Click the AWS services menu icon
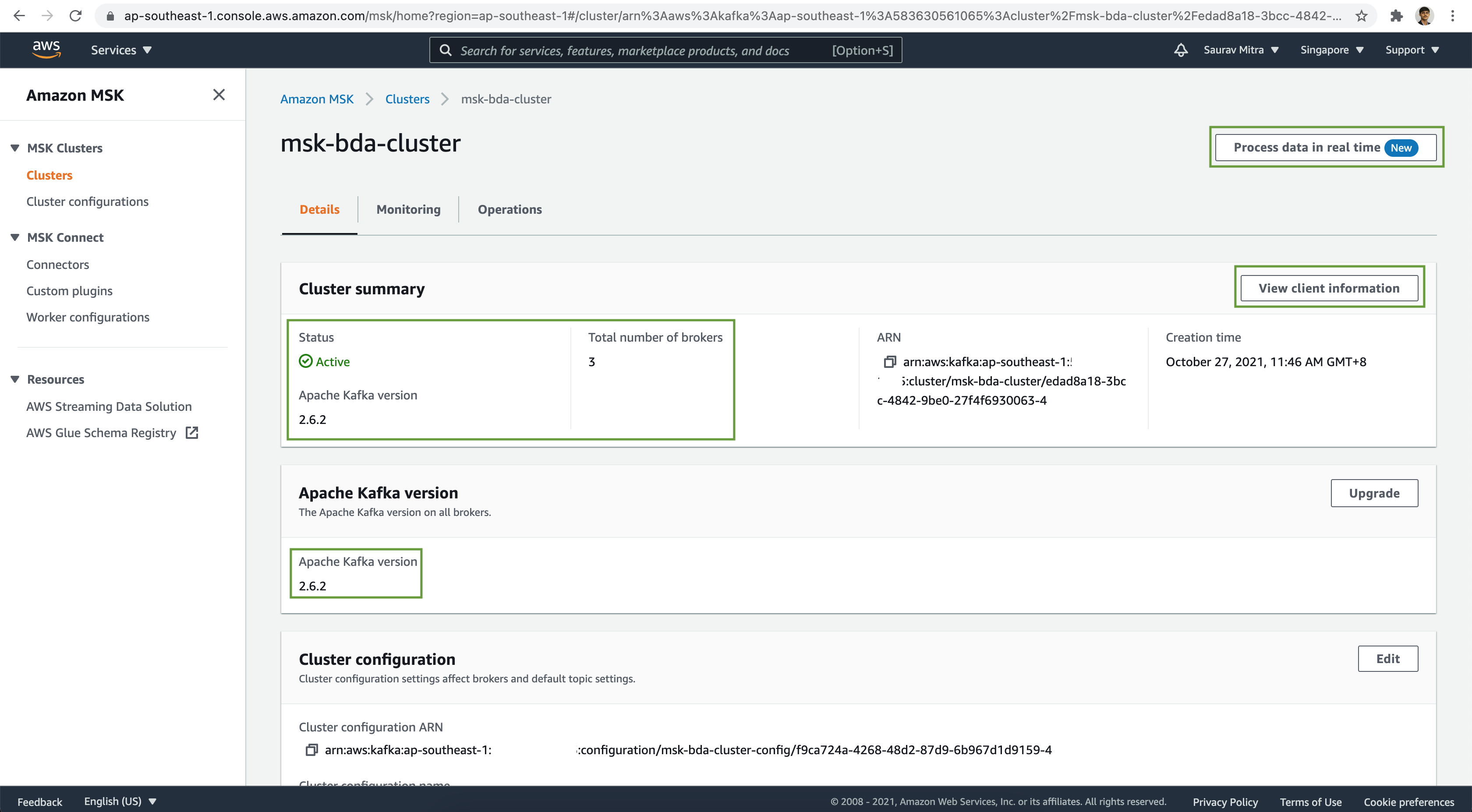This screenshot has height=812, width=1472. coord(120,50)
